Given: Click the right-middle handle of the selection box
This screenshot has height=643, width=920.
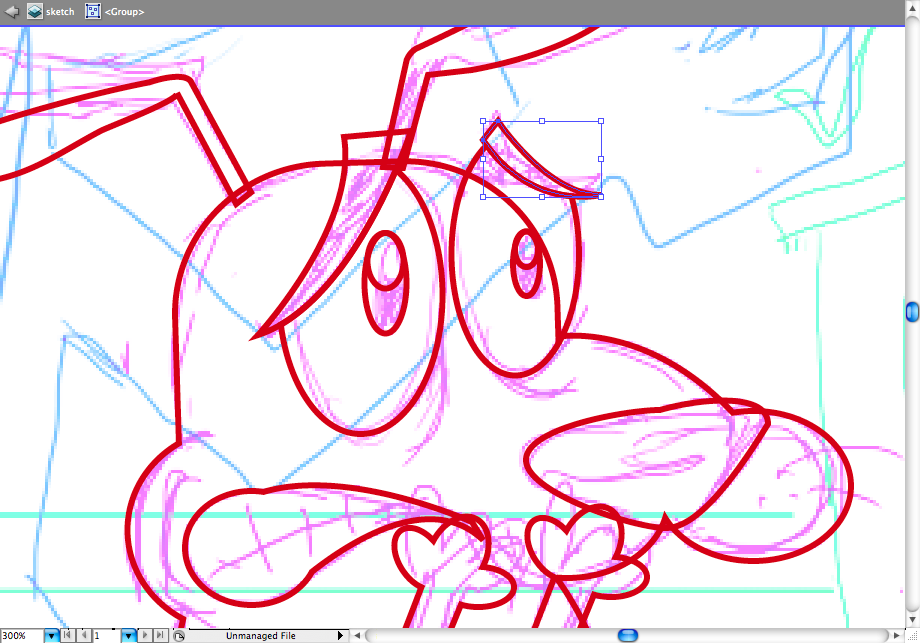Looking at the screenshot, I should click(x=601, y=159).
